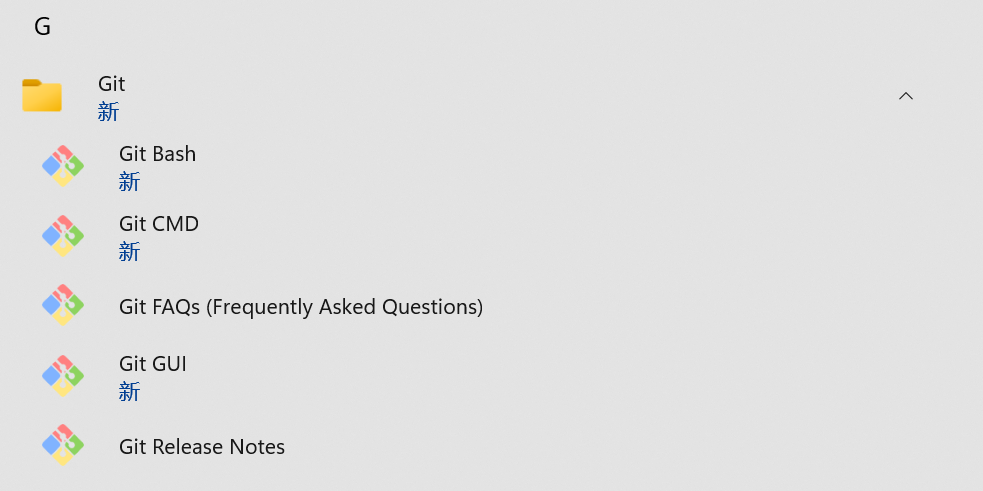Click the Git Release Notes icon
The height and width of the screenshot is (491, 983).
pos(62,446)
